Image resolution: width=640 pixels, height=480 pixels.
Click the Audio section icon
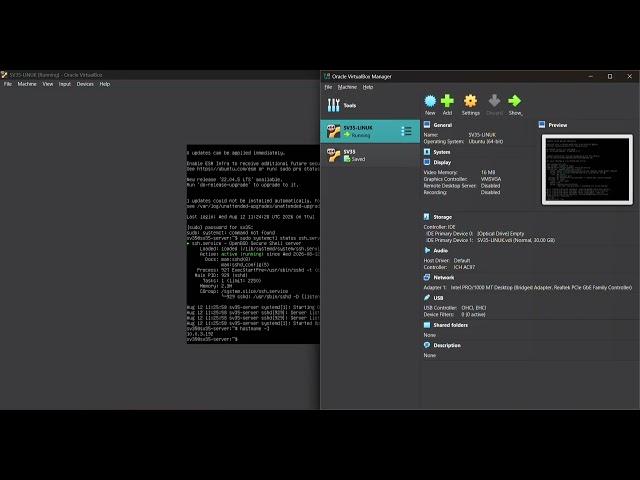427,250
